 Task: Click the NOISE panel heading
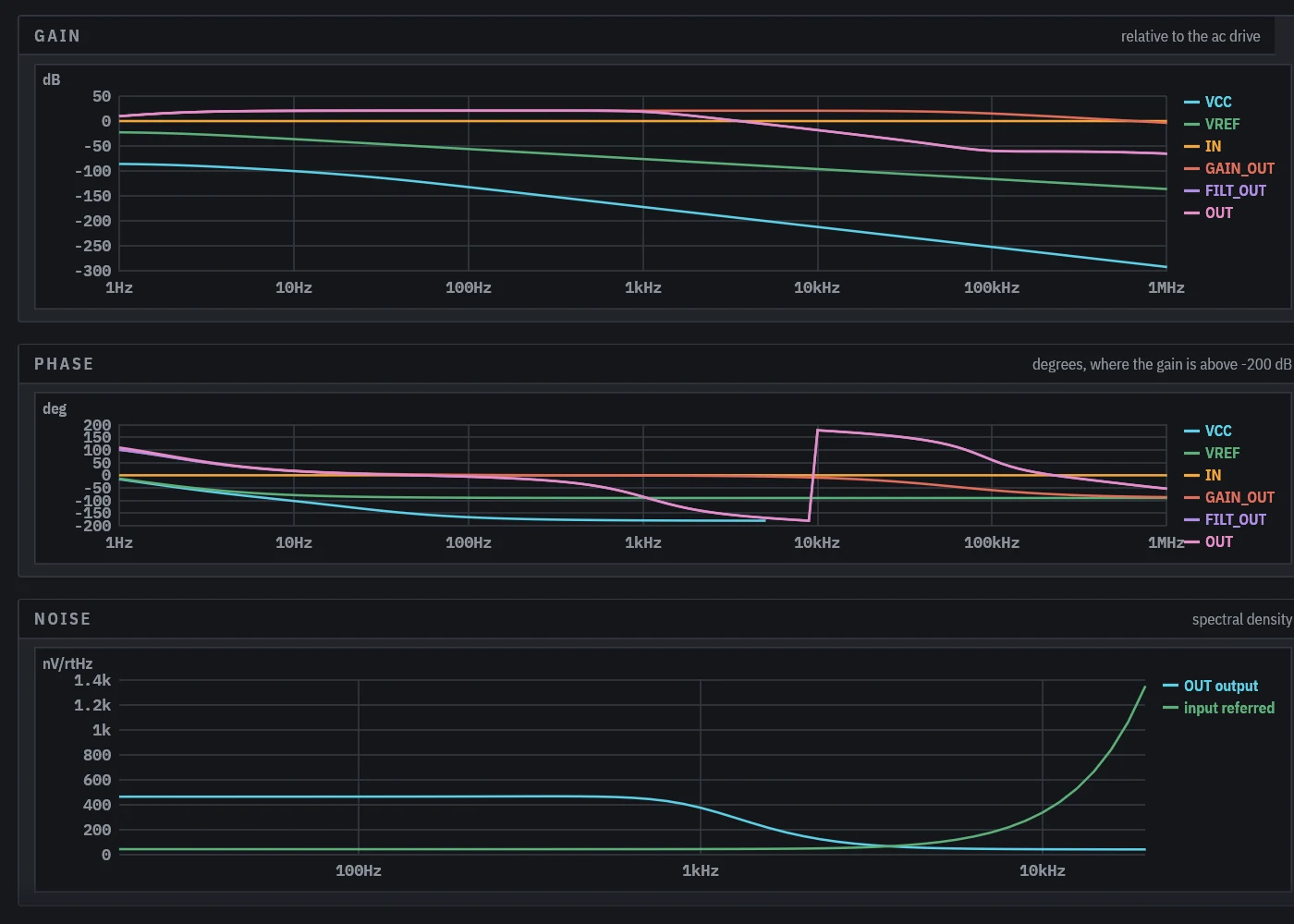point(63,619)
